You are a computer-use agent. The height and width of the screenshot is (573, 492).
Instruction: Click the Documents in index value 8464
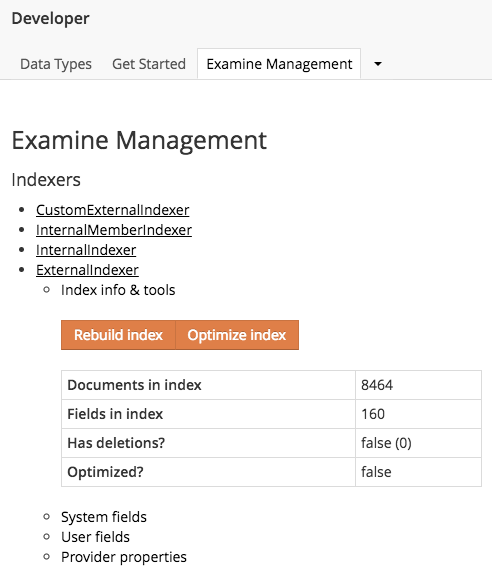(377, 385)
